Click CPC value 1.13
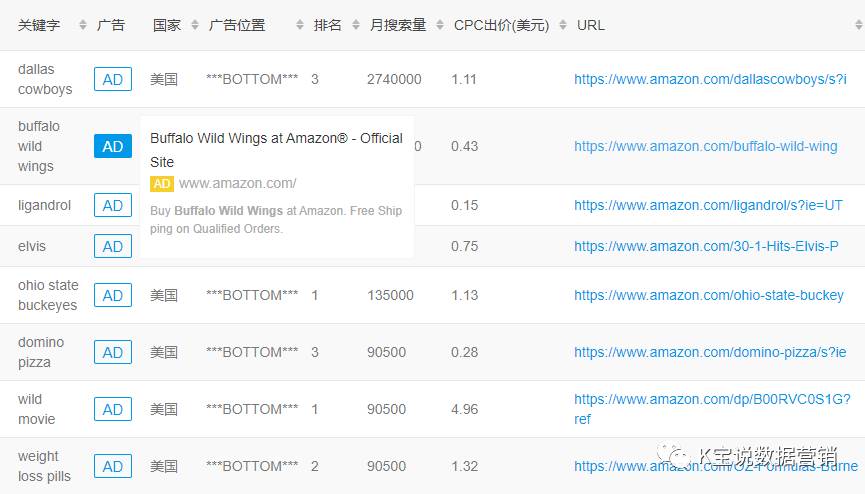 [464, 295]
